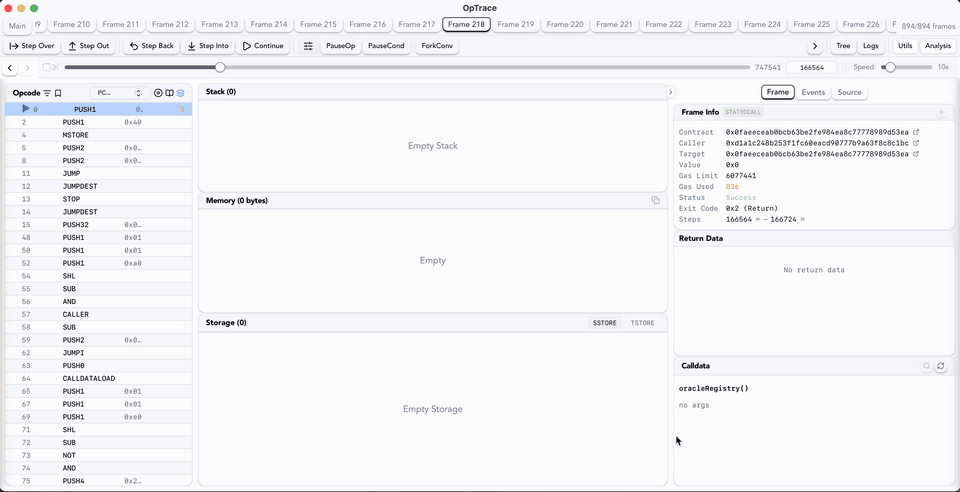Click the stacked layers icon in Opcode header
Screen dimensions: 960x492
[181, 93]
